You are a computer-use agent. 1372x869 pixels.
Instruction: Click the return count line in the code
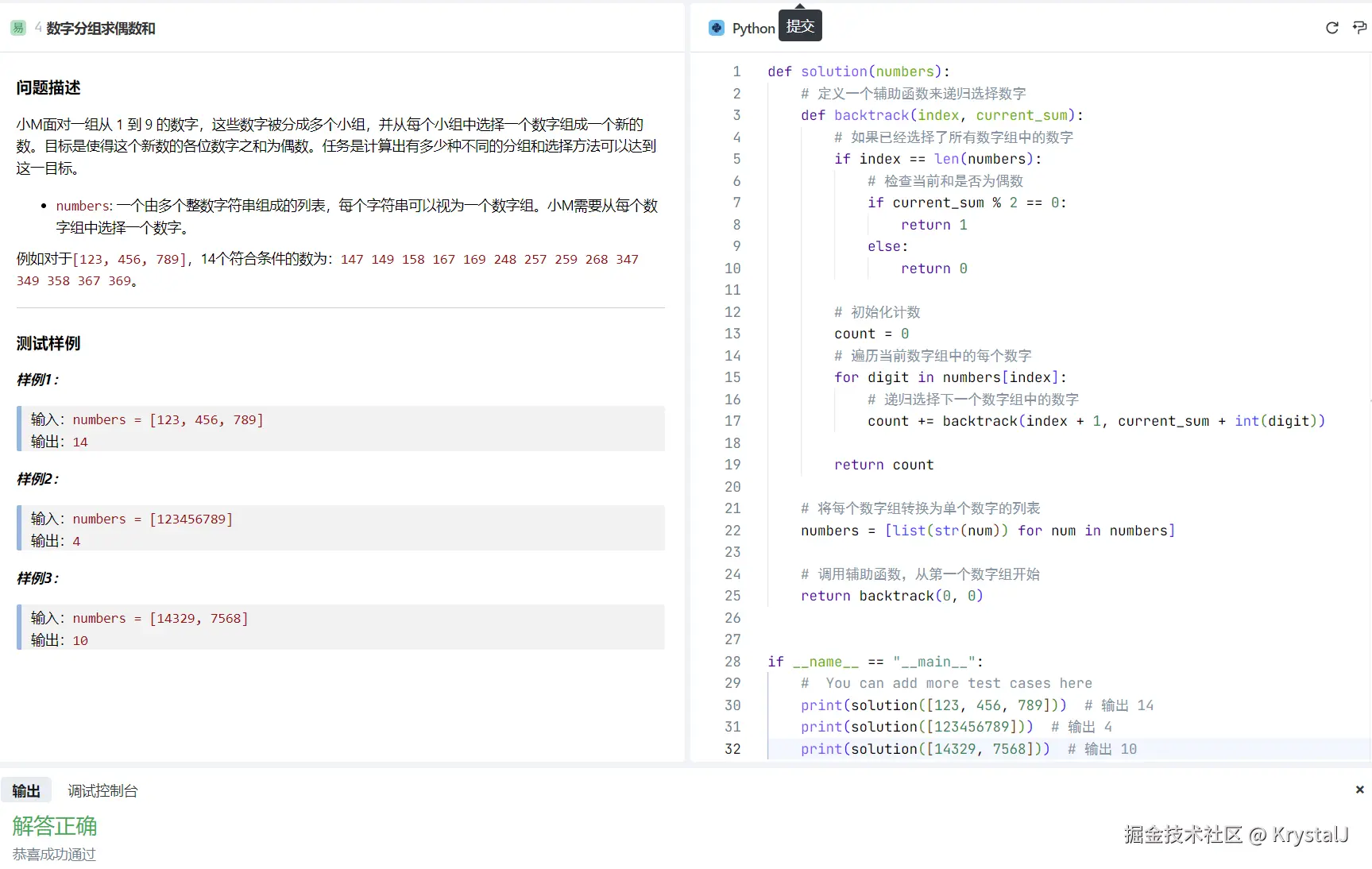(883, 465)
